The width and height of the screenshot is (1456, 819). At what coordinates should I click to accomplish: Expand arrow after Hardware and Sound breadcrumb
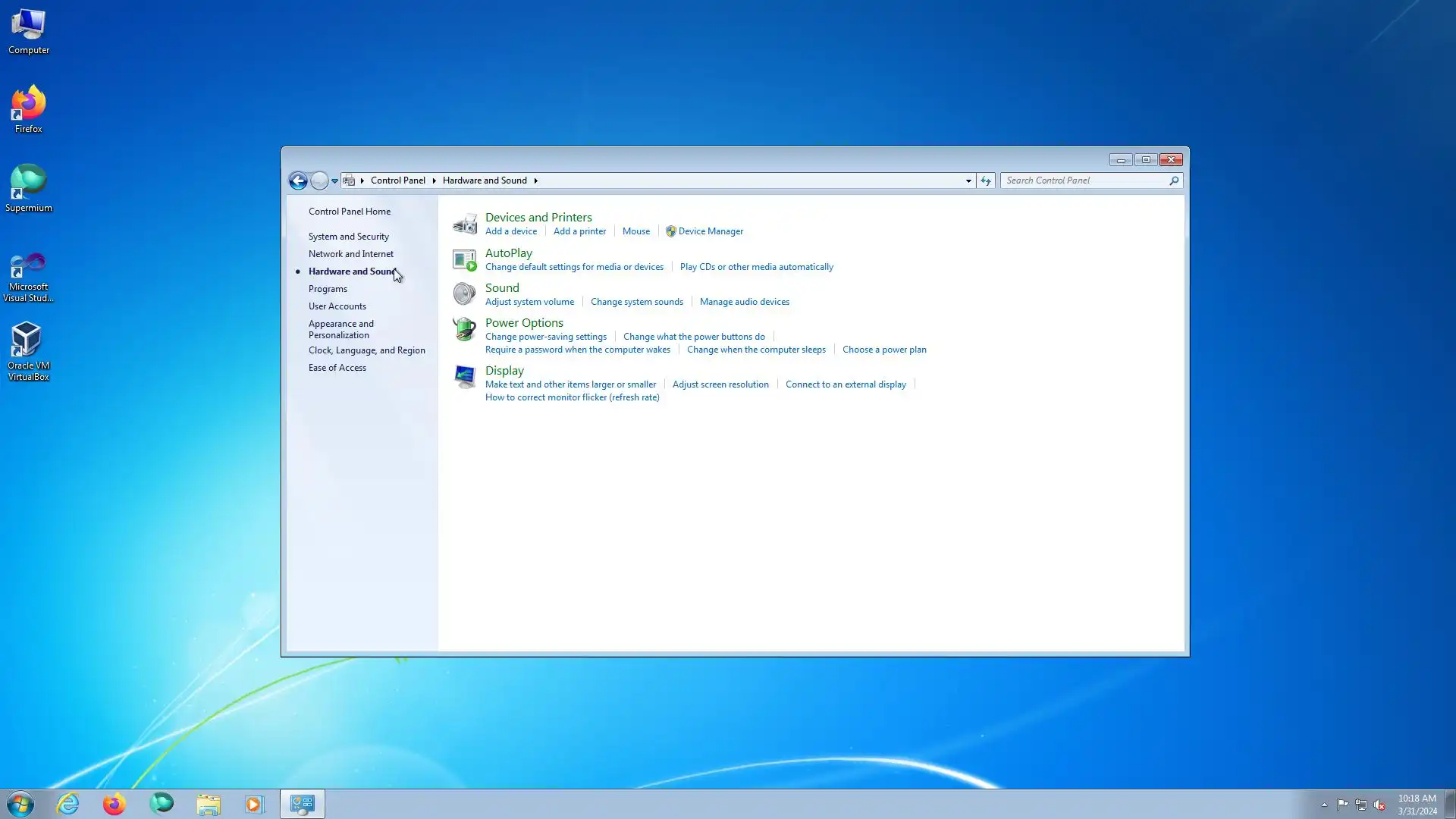(535, 180)
